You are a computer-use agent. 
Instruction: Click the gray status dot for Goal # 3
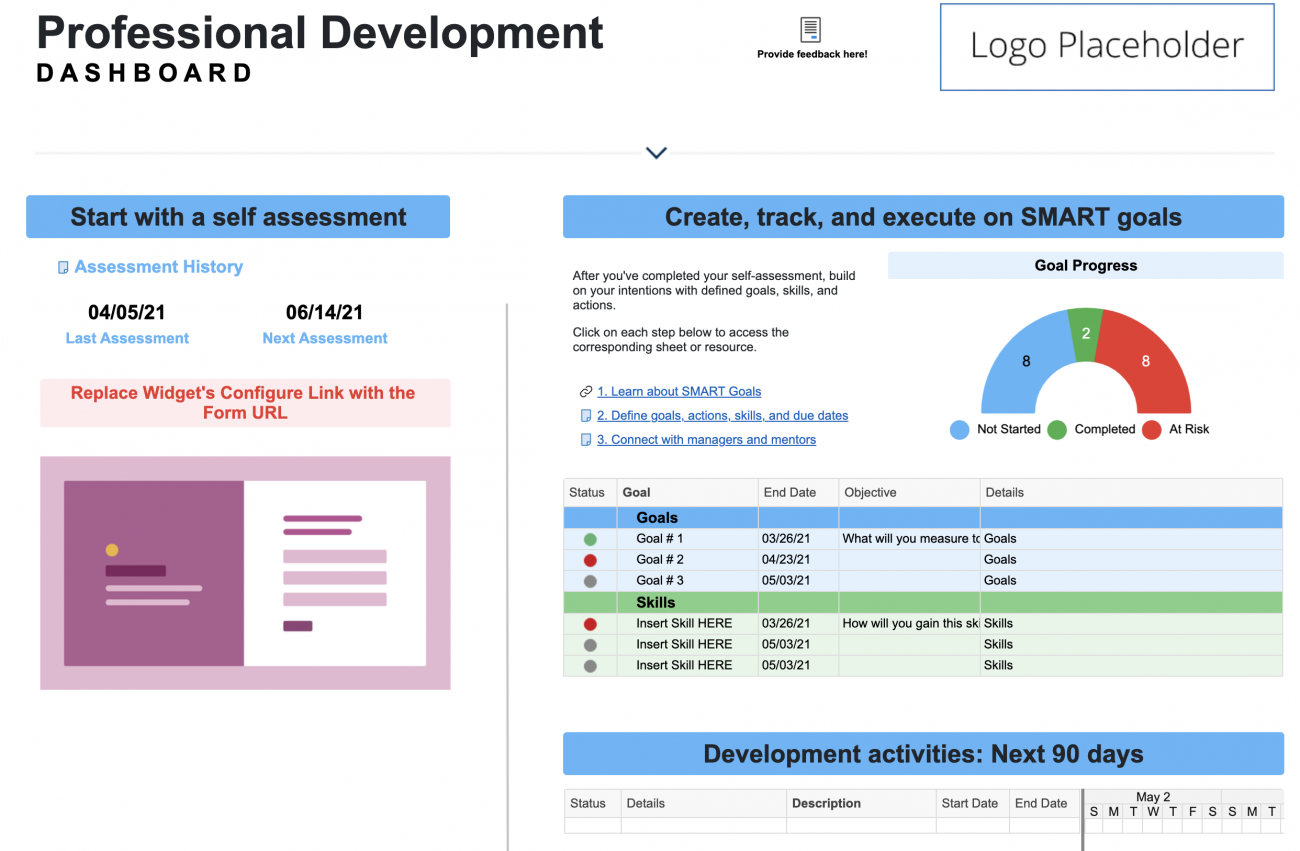590,580
